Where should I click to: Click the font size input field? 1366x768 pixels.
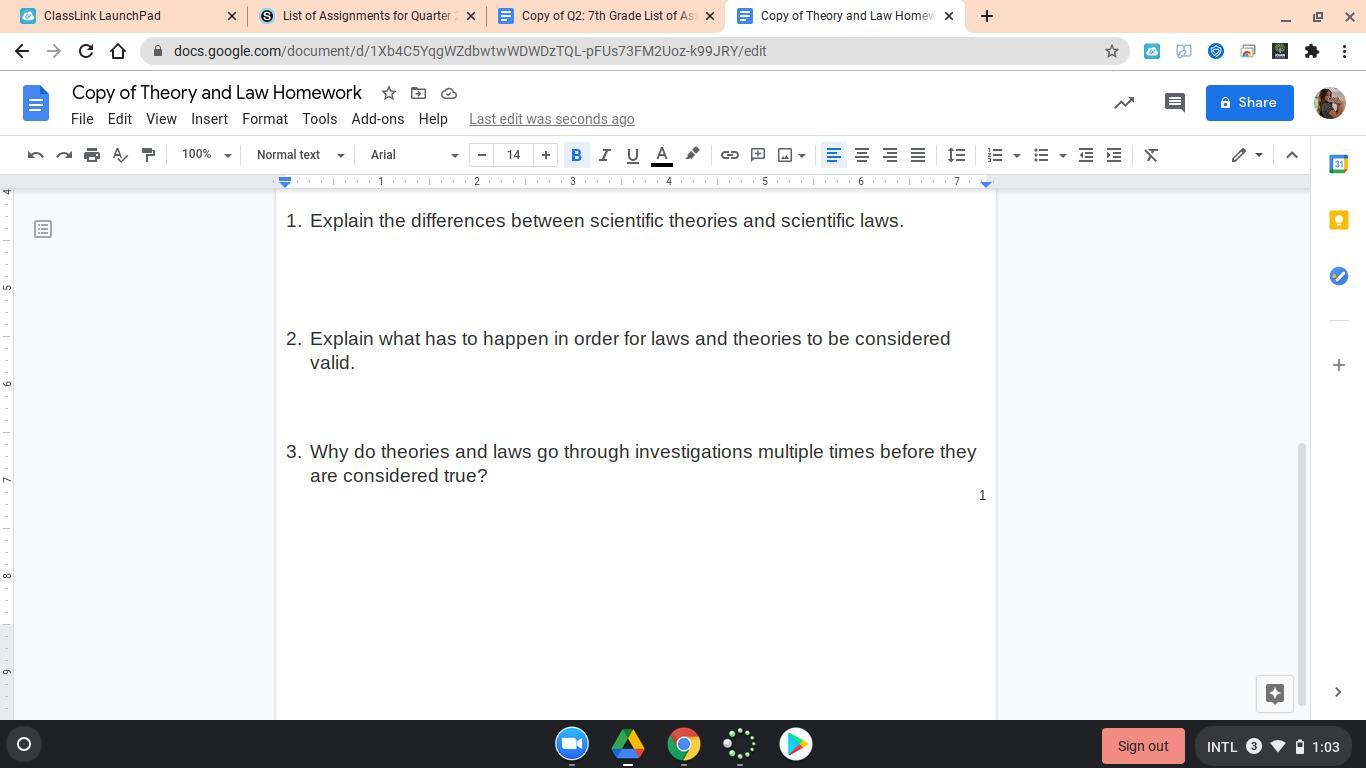[513, 155]
